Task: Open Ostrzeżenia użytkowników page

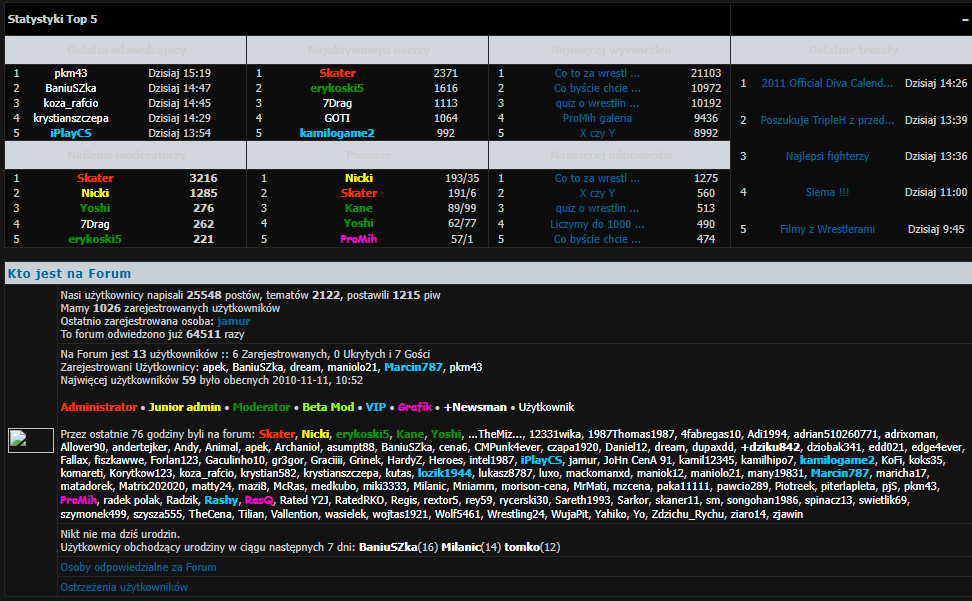Action: (124, 587)
